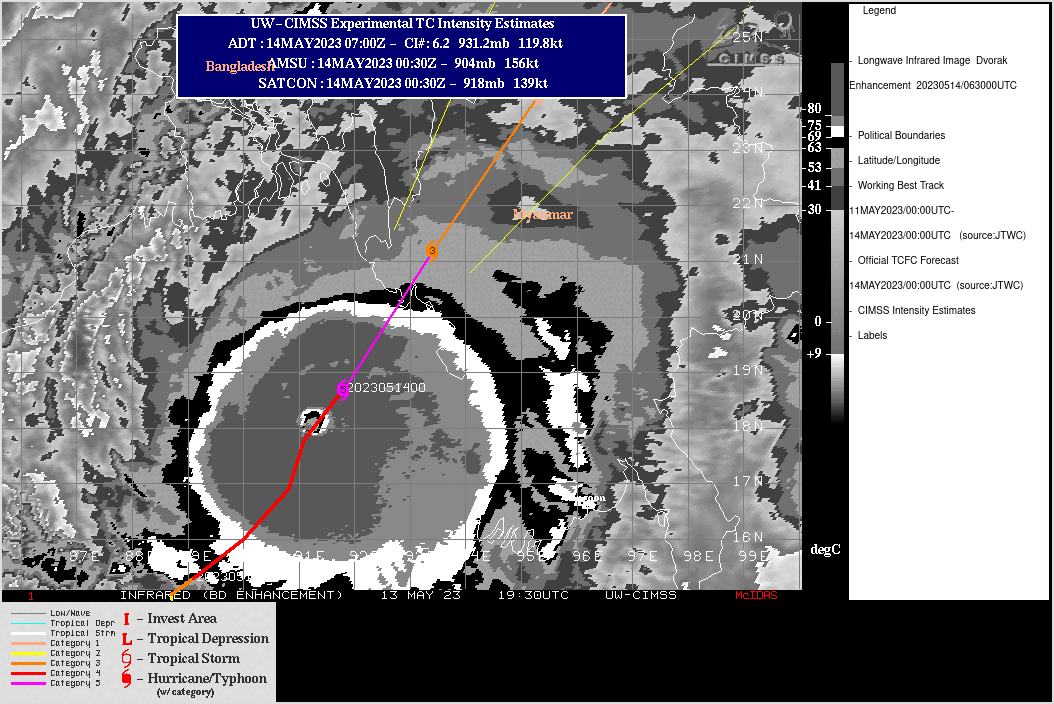Click the magenta 2023051400 storm position marker
The width and height of the screenshot is (1054, 704).
point(343,388)
